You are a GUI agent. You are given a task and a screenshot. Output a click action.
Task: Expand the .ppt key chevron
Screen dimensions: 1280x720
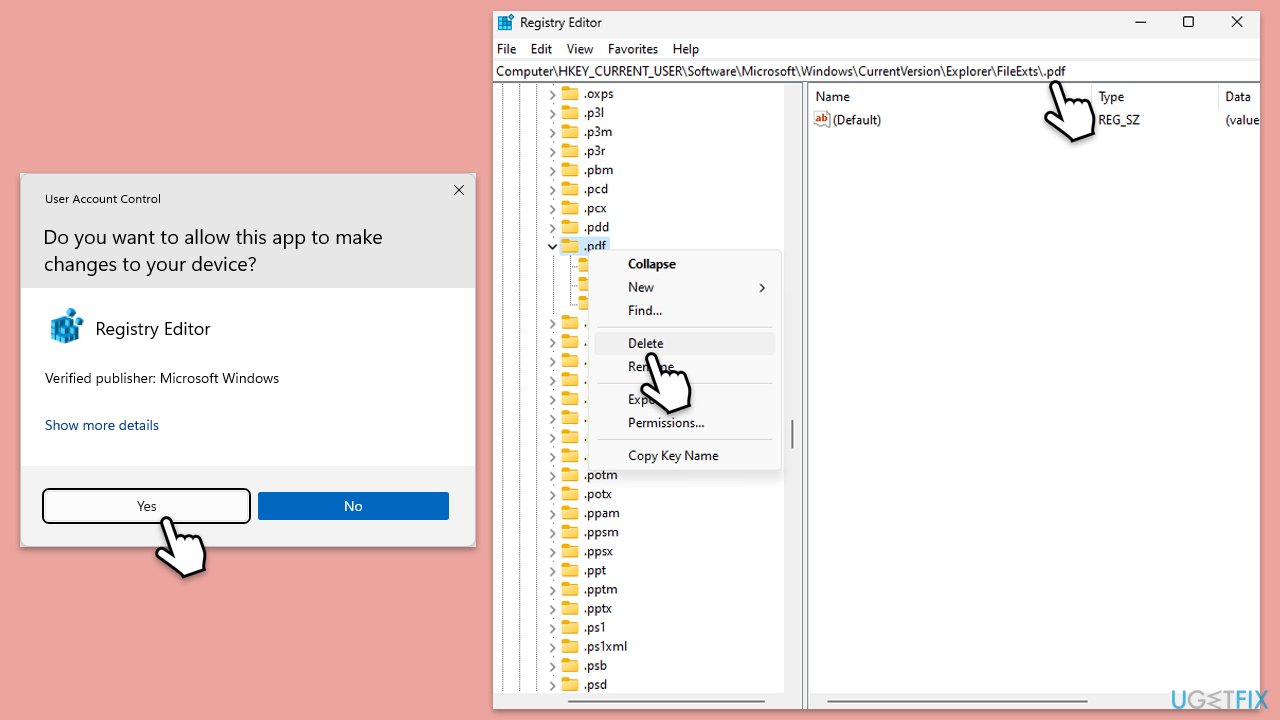tap(552, 570)
